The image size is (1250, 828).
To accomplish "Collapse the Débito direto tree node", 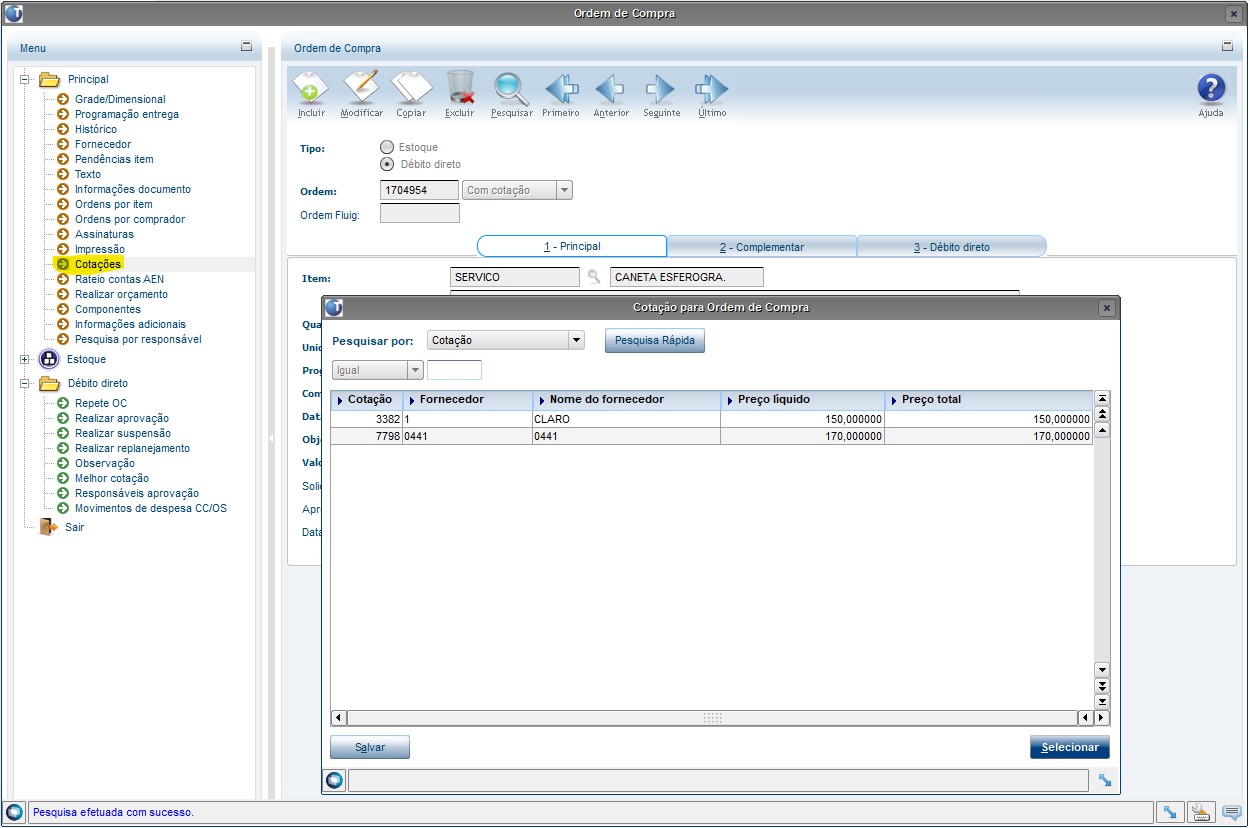I will pos(25,383).
